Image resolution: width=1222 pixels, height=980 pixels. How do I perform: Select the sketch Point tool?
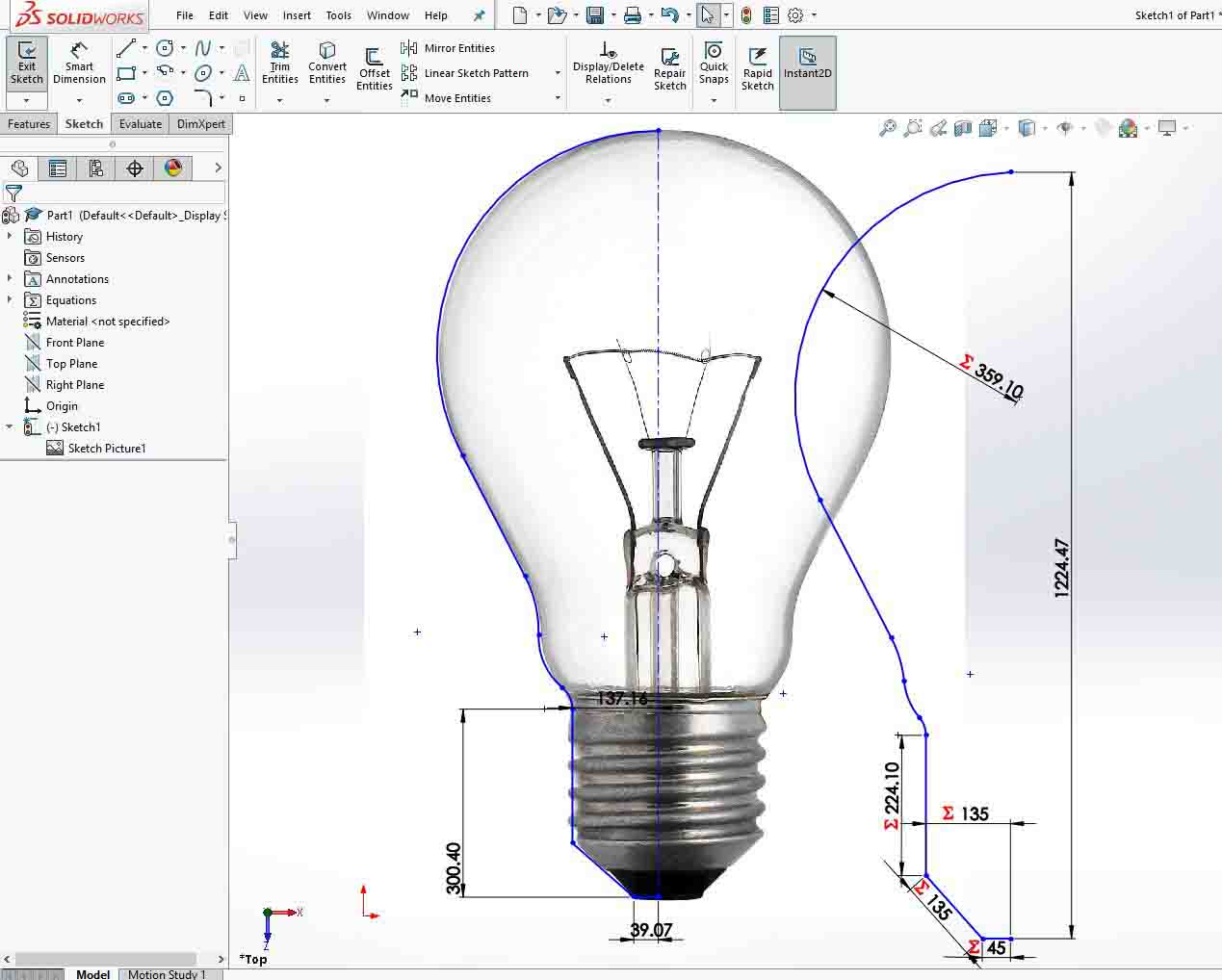pyautogui.click(x=242, y=98)
